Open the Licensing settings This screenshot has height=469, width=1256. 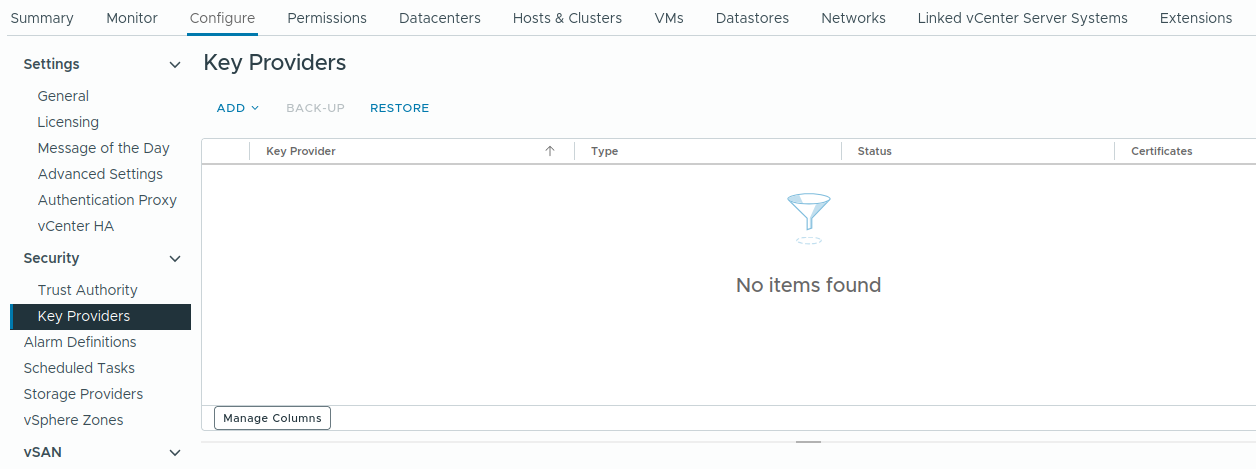pyautogui.click(x=68, y=122)
